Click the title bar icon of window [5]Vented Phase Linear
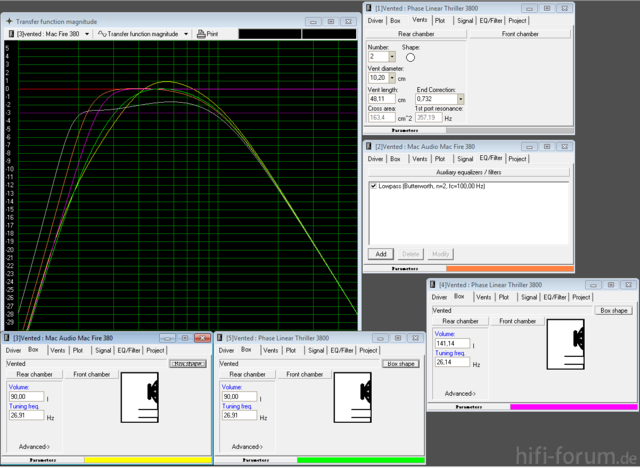The image size is (640, 468). pyautogui.click(x=220, y=338)
